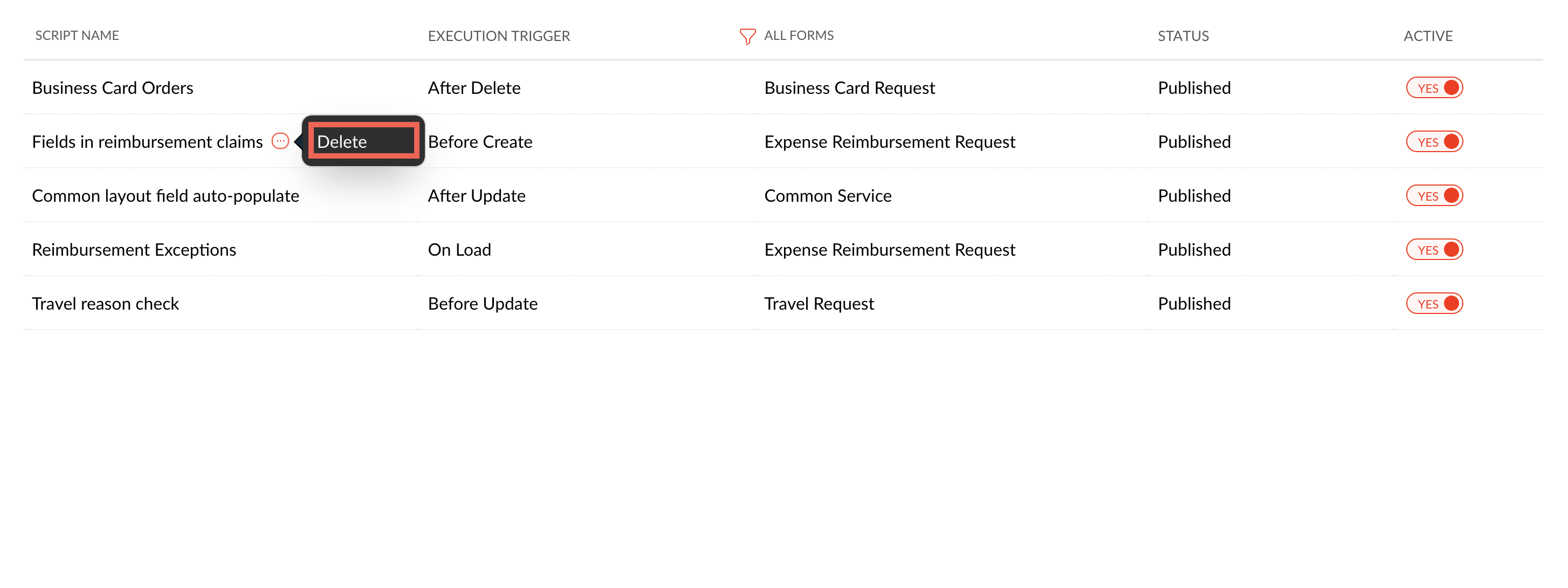Toggle active switch for Business Card Orders
This screenshot has width=1568, height=588.
[x=1434, y=88]
